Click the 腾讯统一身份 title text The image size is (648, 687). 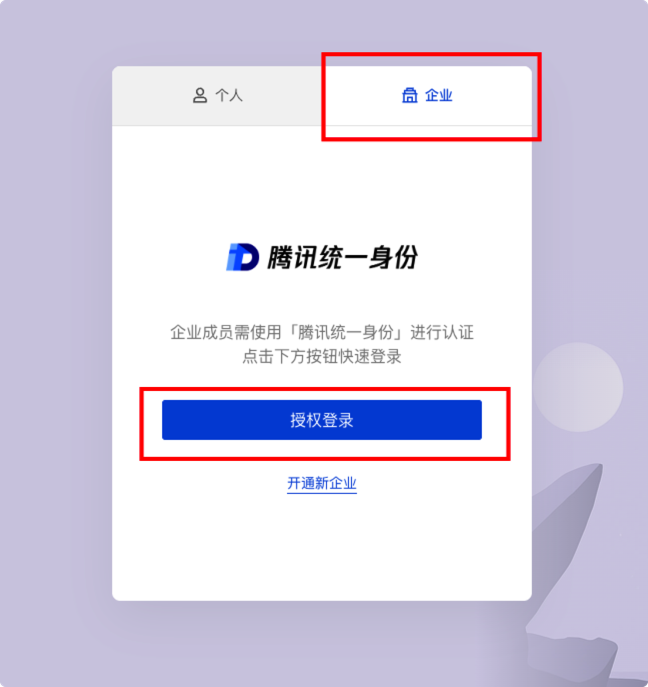tap(342, 257)
